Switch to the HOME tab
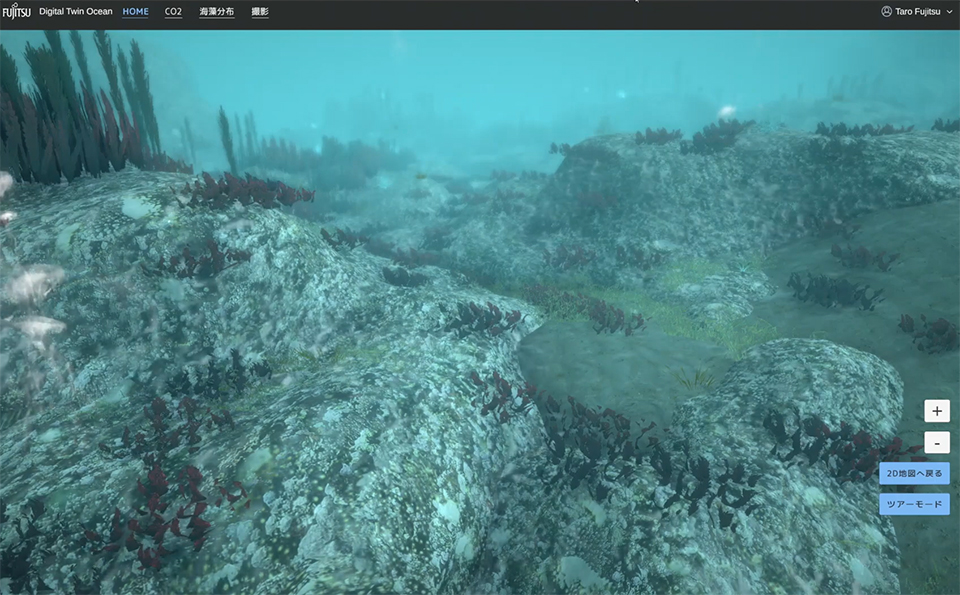This screenshot has height=595, width=960. pyautogui.click(x=135, y=12)
